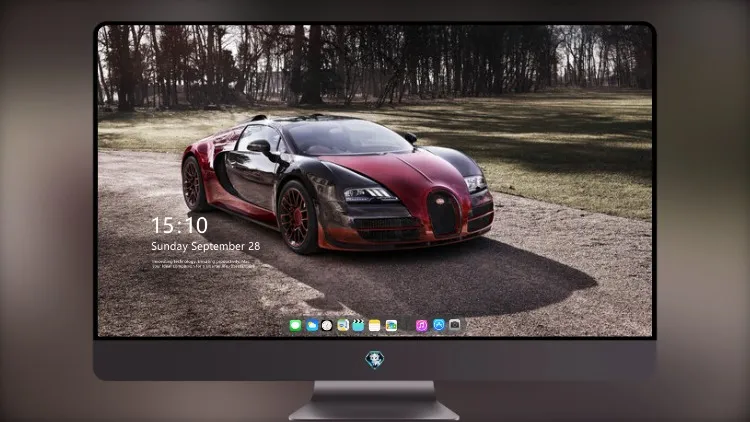The height and width of the screenshot is (422, 750).
Task: Open the Clock app in dock
Action: pyautogui.click(x=327, y=326)
